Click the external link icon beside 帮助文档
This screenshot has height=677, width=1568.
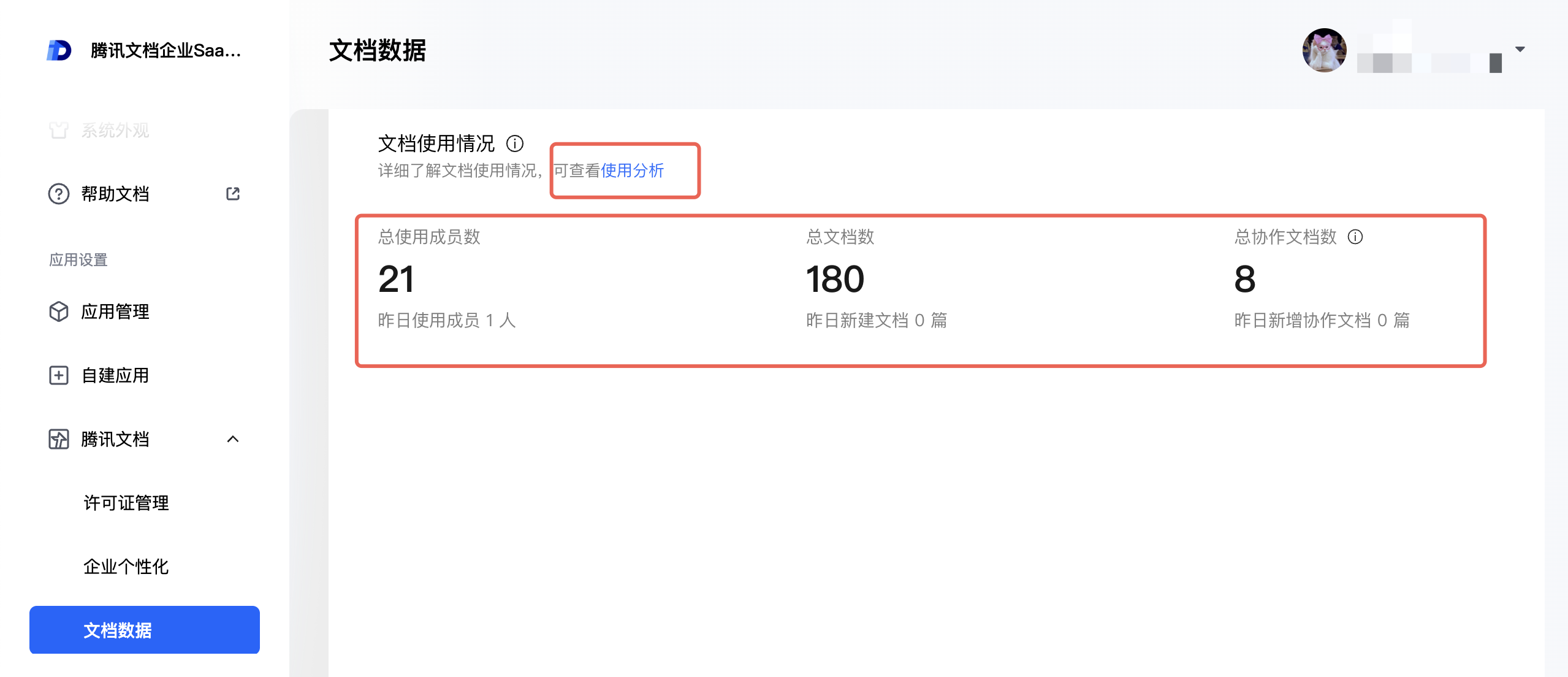[x=233, y=194]
